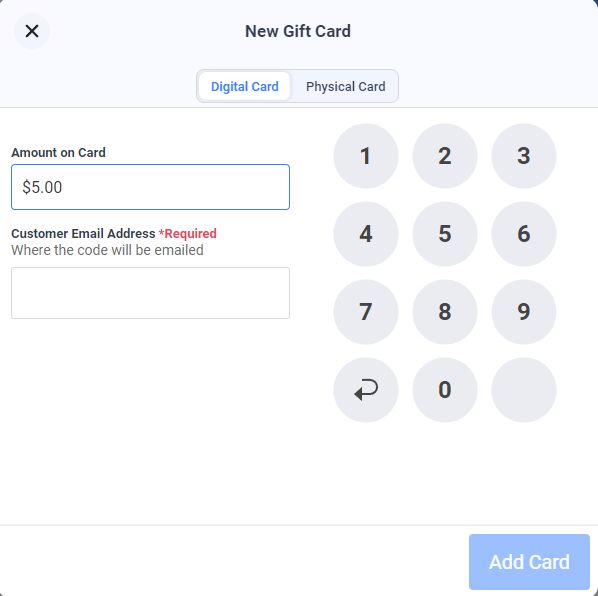Click the red Required label

click(x=188, y=233)
